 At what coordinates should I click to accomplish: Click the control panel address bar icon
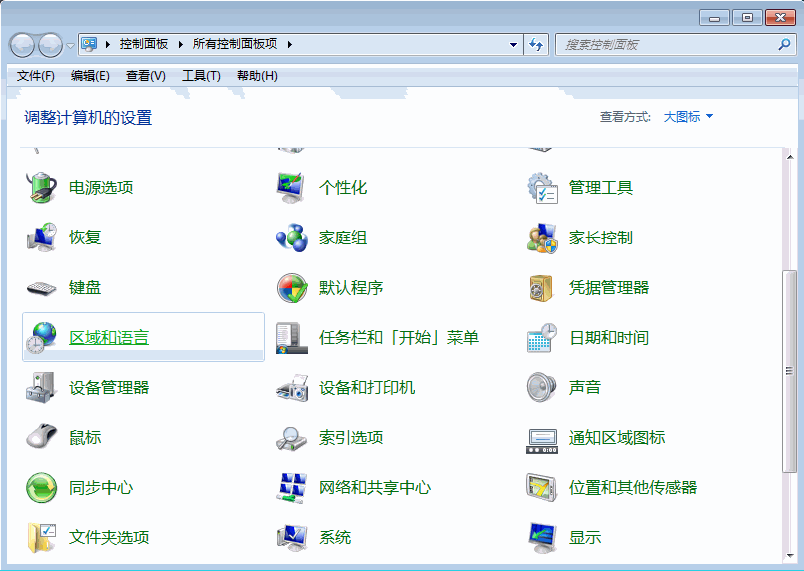coord(89,44)
